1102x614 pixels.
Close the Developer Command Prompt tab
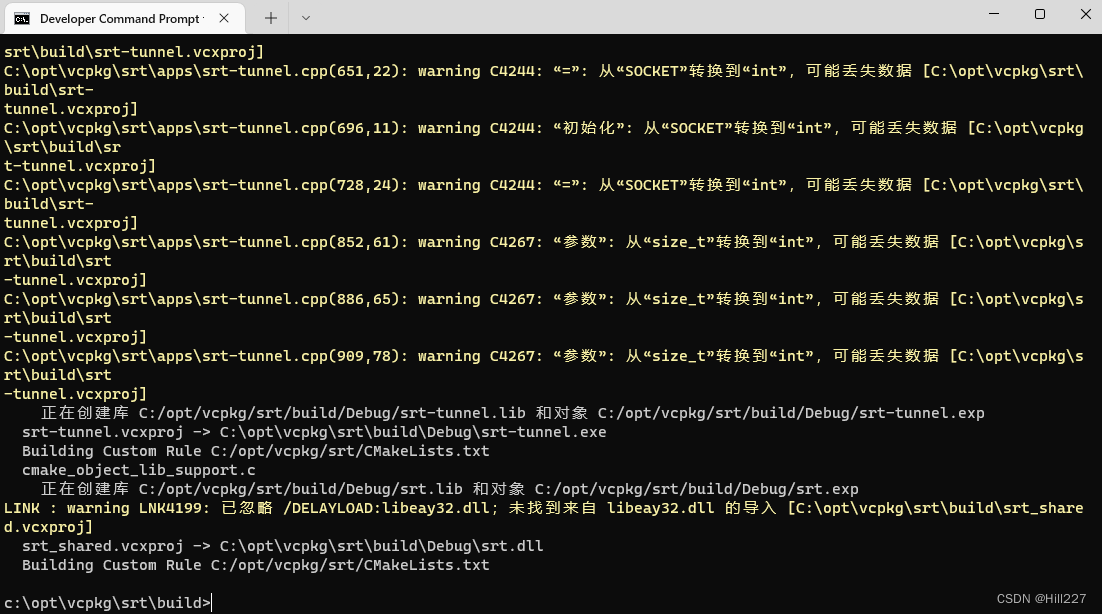224,17
